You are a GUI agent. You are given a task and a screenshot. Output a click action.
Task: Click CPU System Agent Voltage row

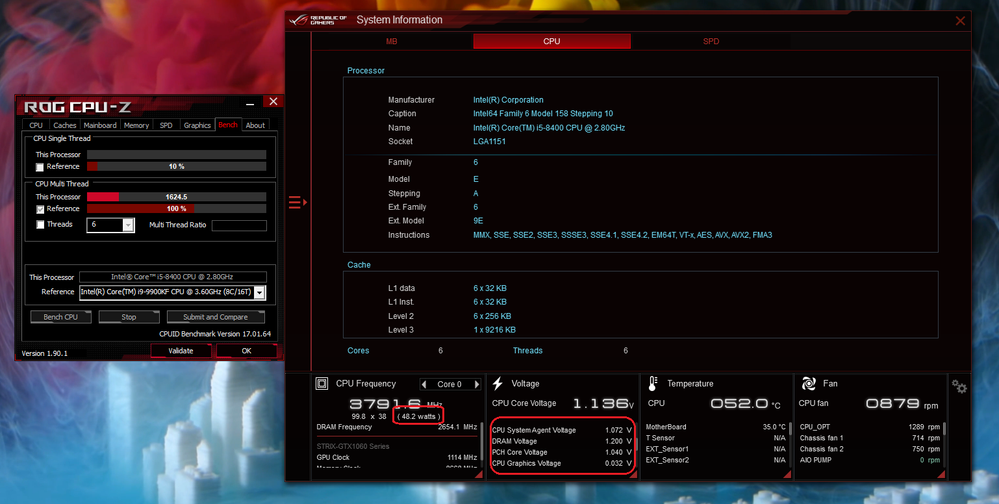pyautogui.click(x=561, y=430)
